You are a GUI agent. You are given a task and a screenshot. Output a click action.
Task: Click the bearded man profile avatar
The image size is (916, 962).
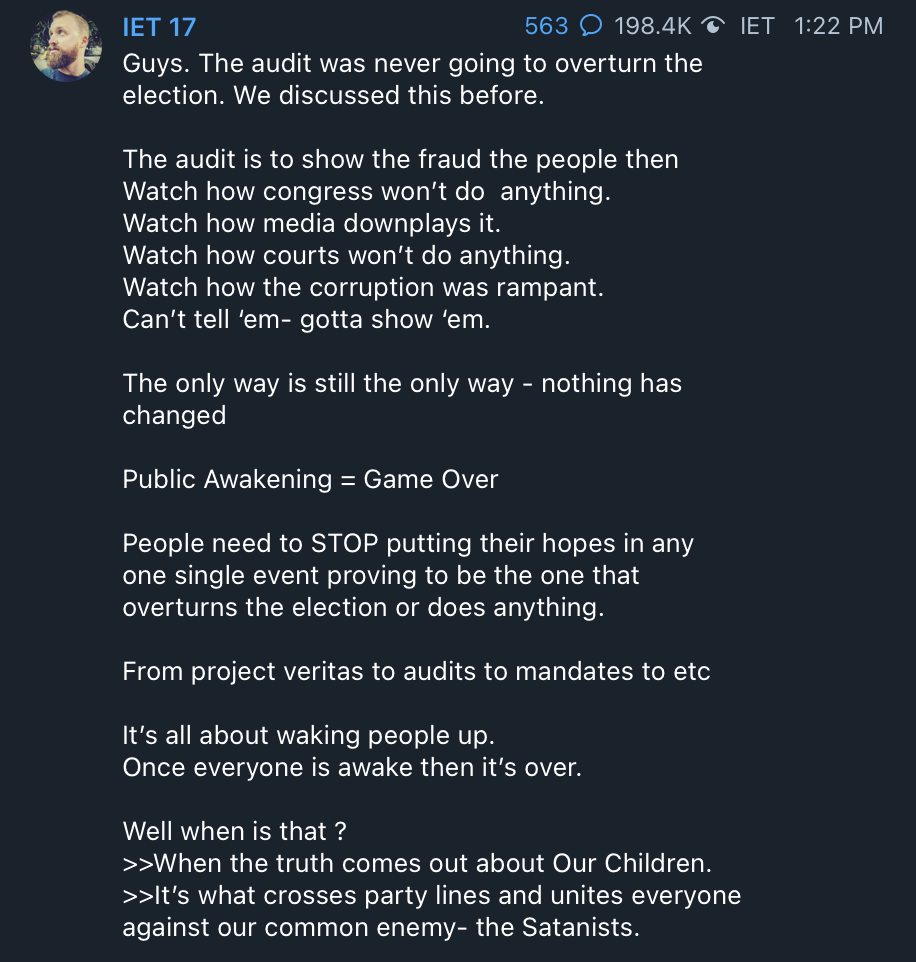click(66, 47)
